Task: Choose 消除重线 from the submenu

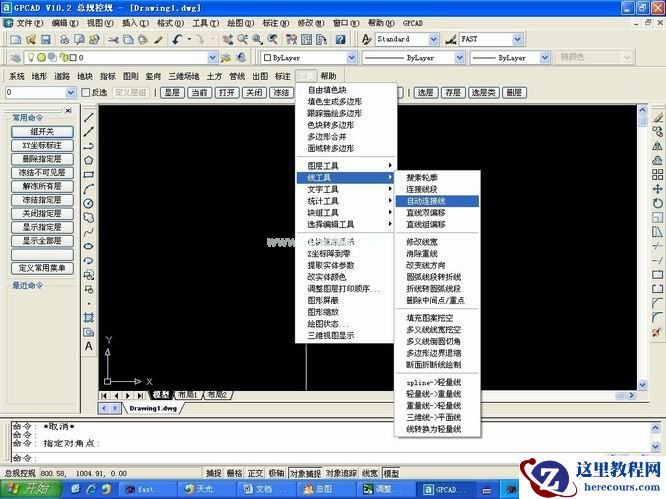Action: 437,254
